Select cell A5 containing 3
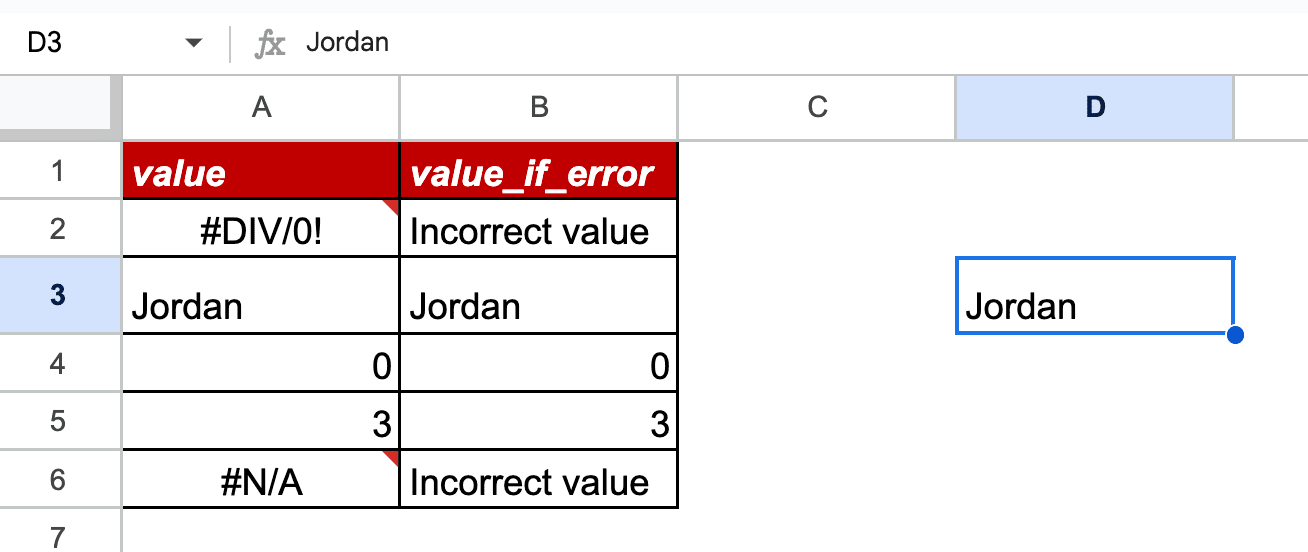The image size is (1308, 552). point(261,424)
